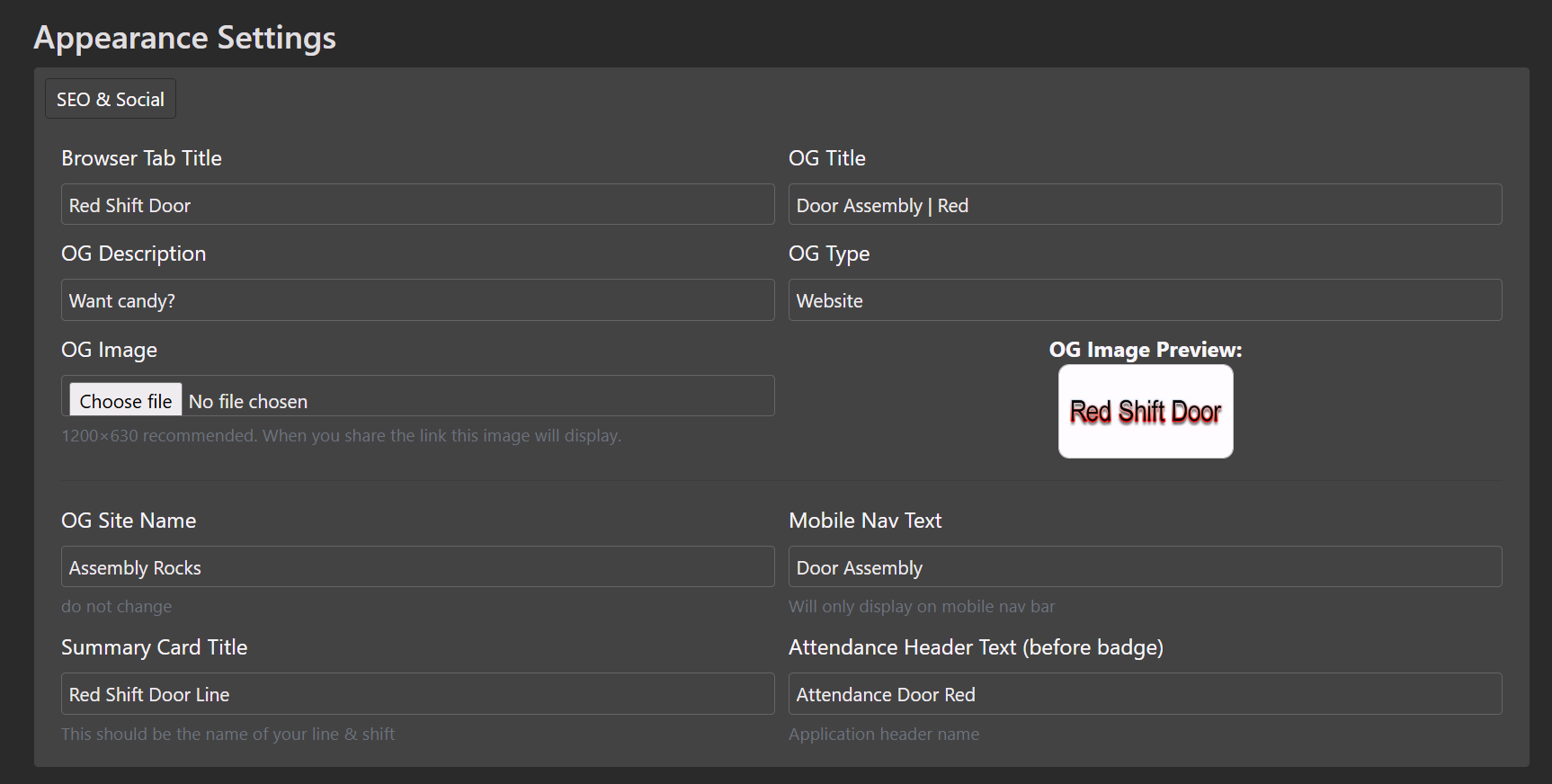Select the field containing "Attendance Door Red"
The image size is (1552, 784).
pos(1144,694)
